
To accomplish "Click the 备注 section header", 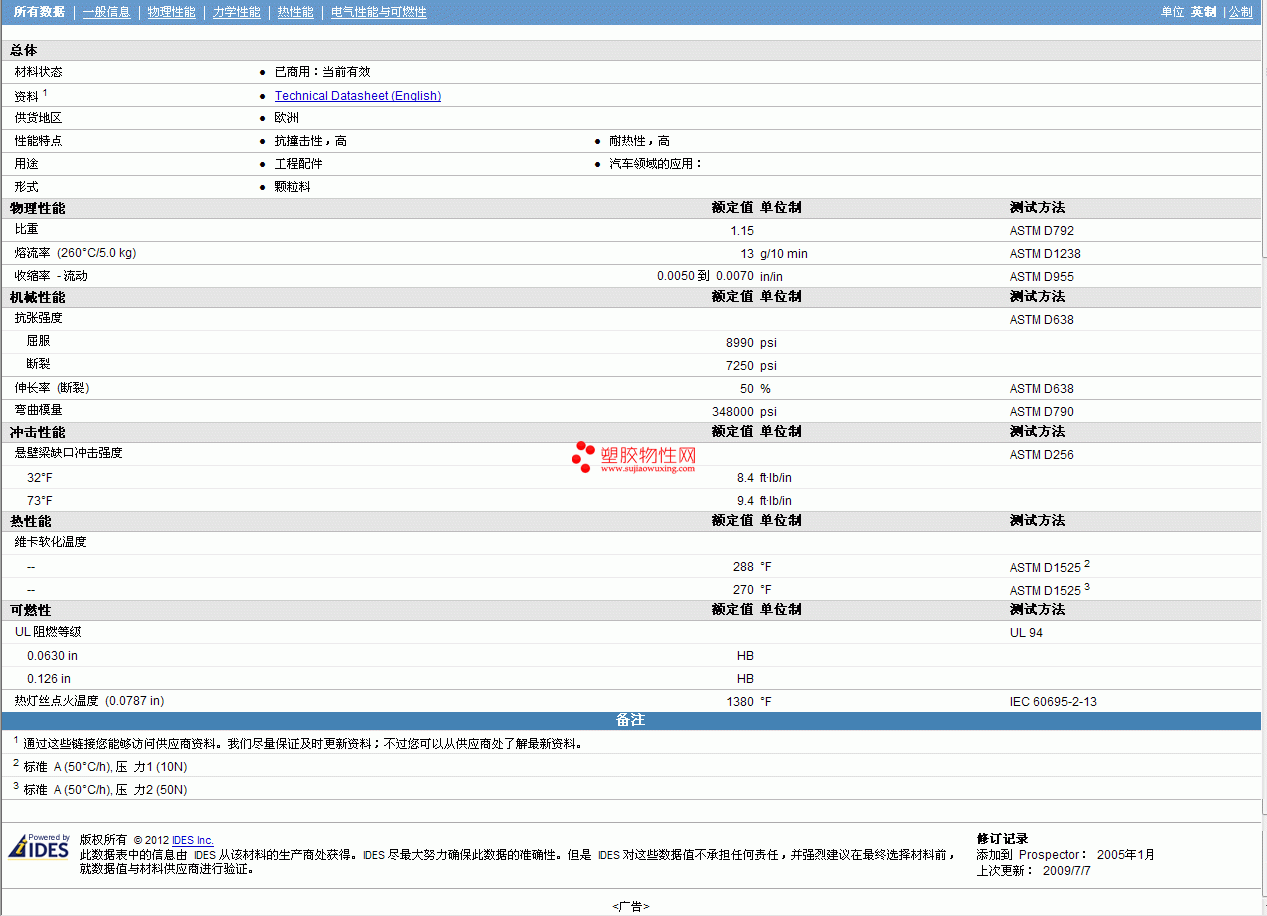I will [x=632, y=720].
